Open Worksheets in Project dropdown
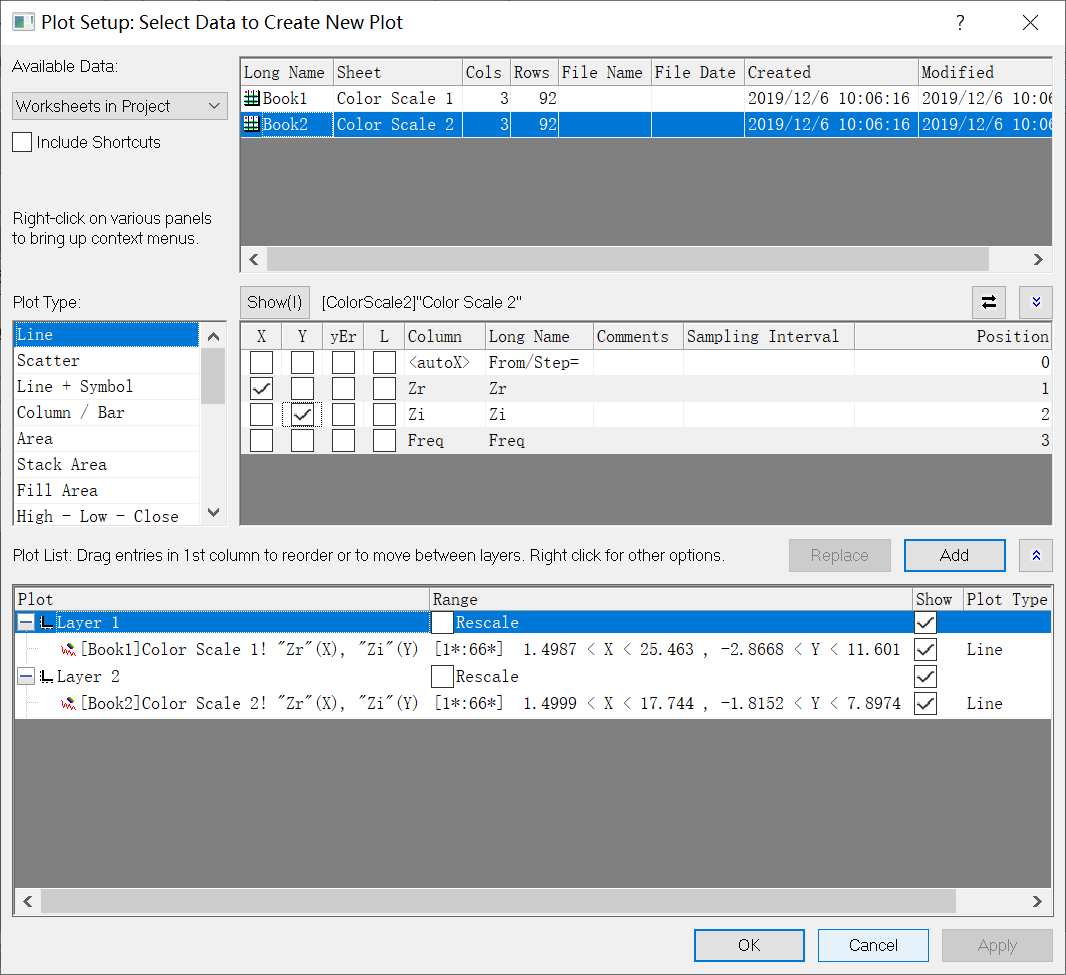 click(x=120, y=106)
